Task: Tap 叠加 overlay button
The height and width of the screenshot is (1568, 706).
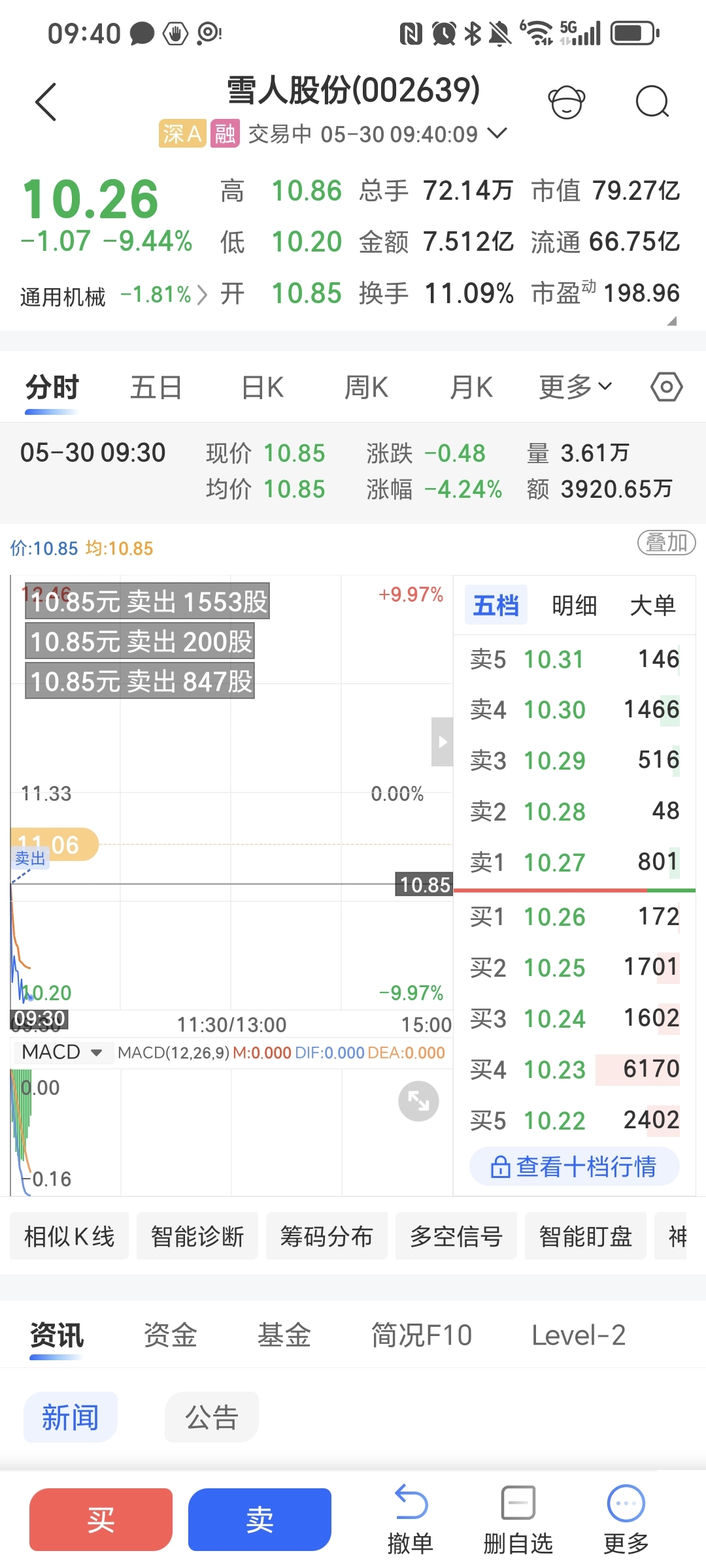Action: click(x=666, y=542)
